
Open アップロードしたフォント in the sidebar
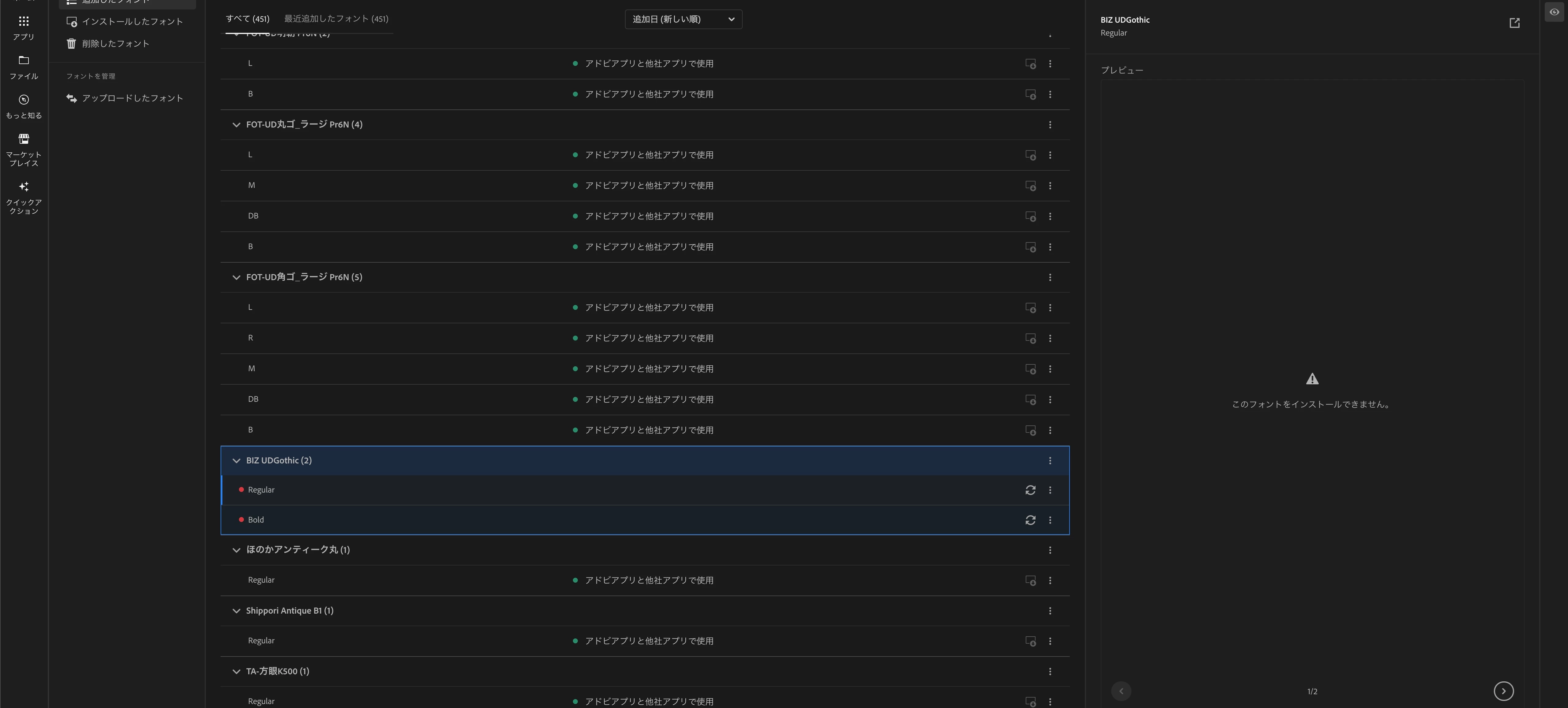pos(132,99)
